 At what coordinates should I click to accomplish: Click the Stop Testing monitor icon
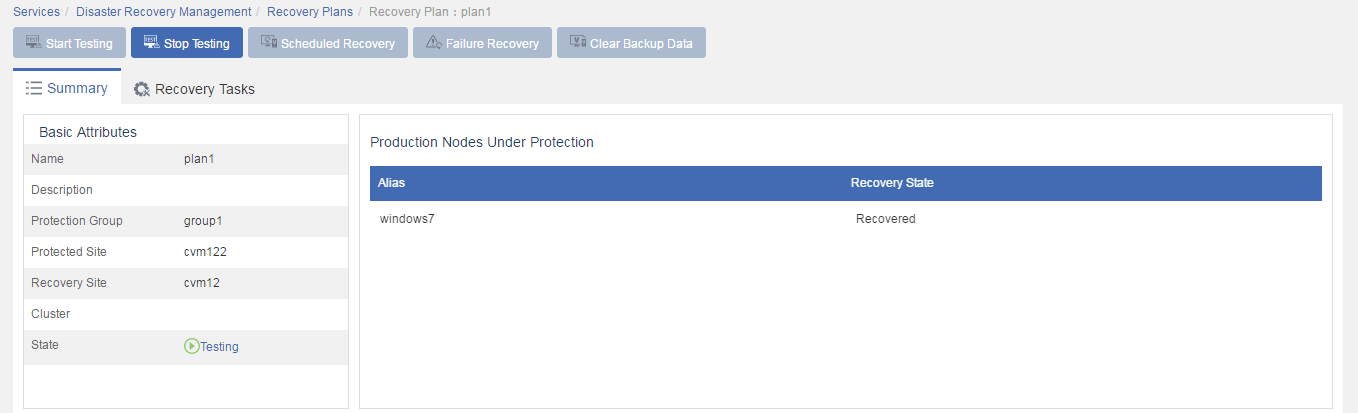pos(151,43)
